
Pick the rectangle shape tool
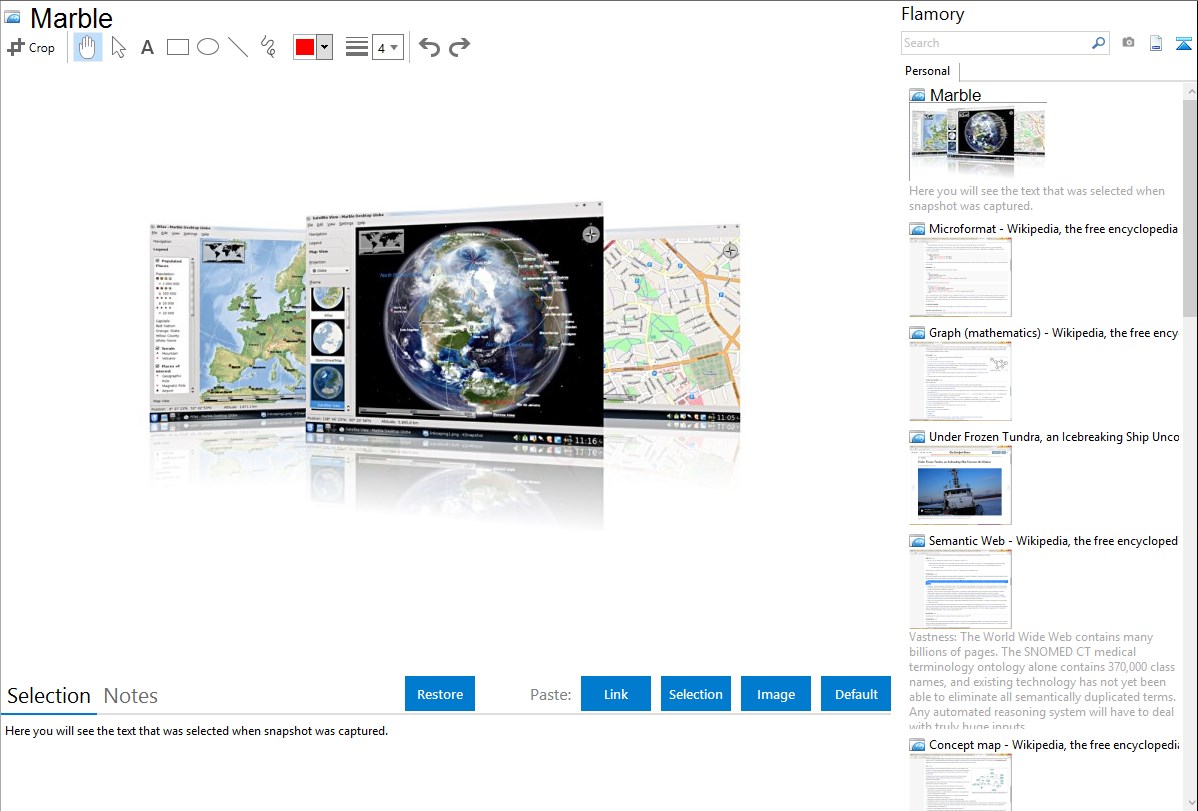[178, 47]
